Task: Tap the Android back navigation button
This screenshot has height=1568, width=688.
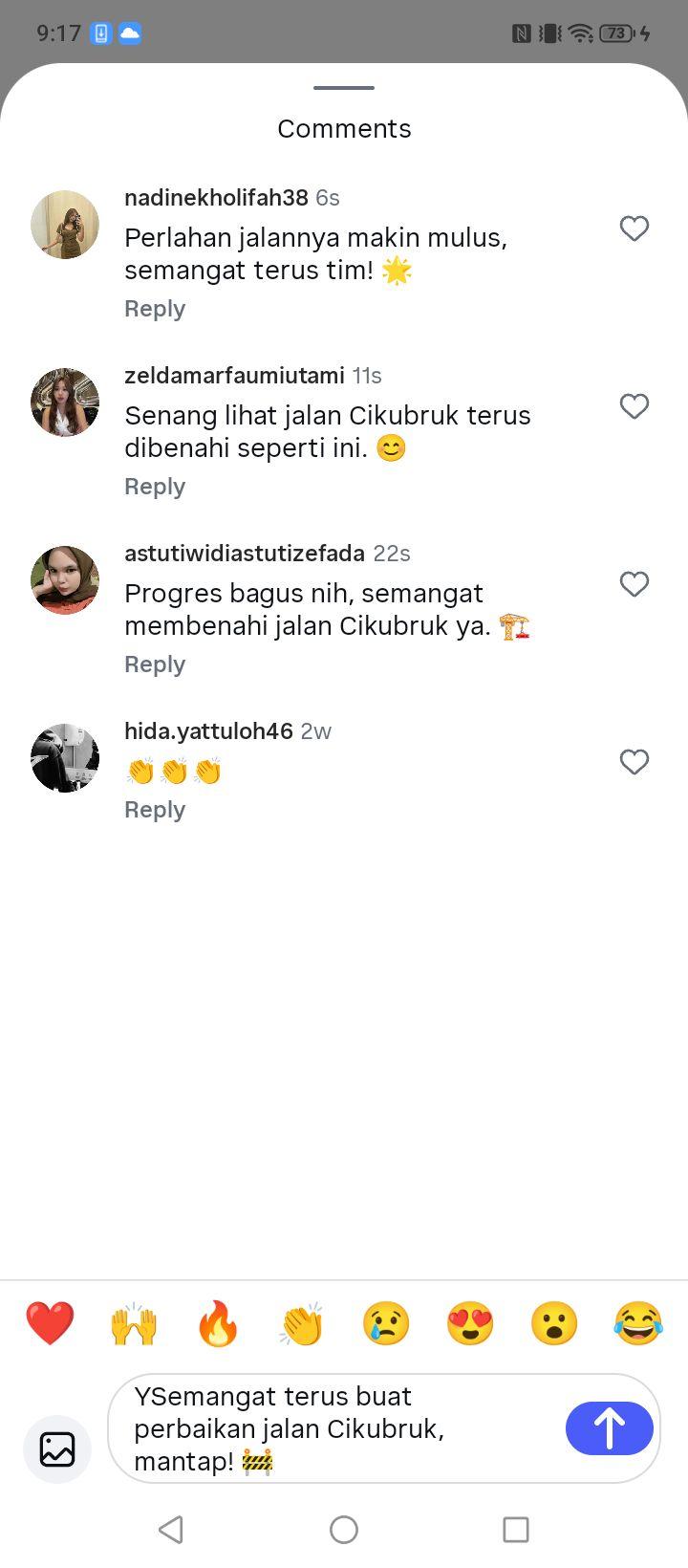Action: click(171, 1530)
